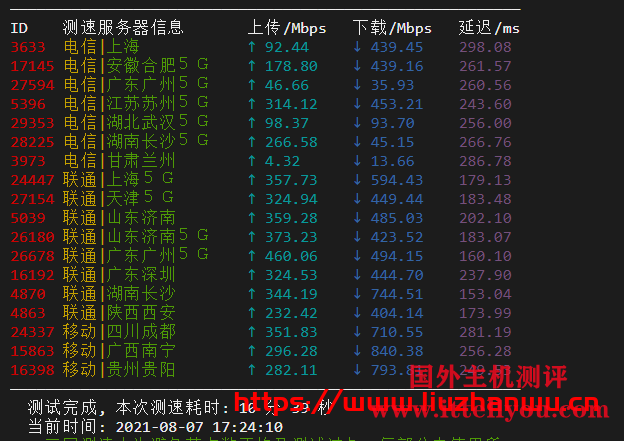Viewport: 624px width, 441px height.
Task: Click server name 电信|安徽合肥5G
Action: (x=136, y=65)
